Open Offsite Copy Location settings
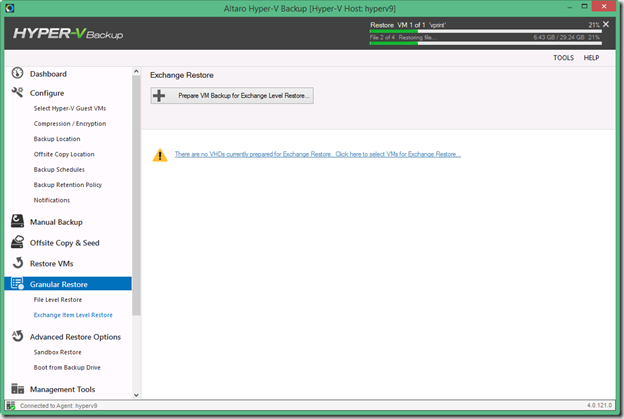 [64, 154]
